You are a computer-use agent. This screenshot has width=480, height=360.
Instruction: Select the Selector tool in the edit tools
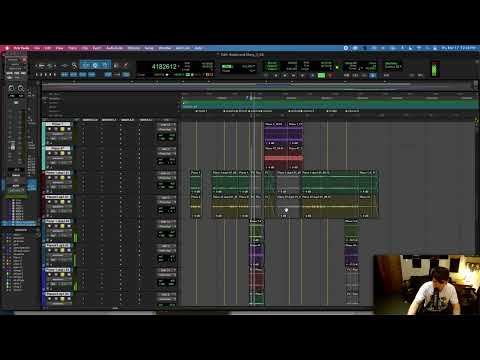coord(95,65)
